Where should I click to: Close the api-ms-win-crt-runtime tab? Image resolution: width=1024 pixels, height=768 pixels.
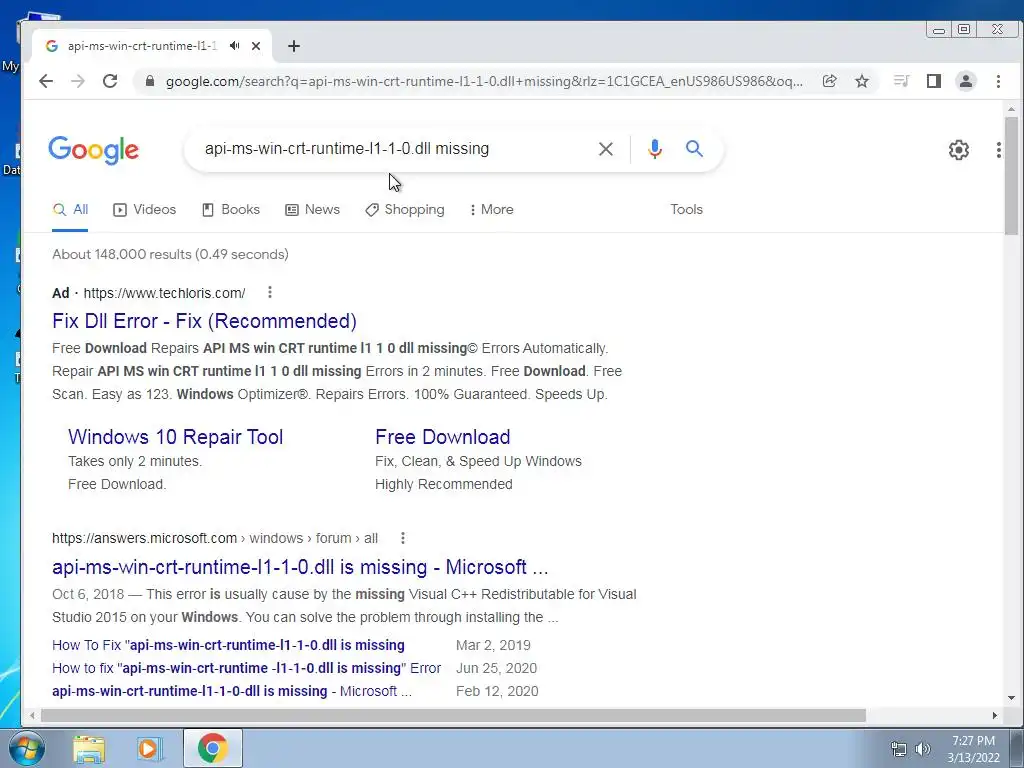click(256, 46)
